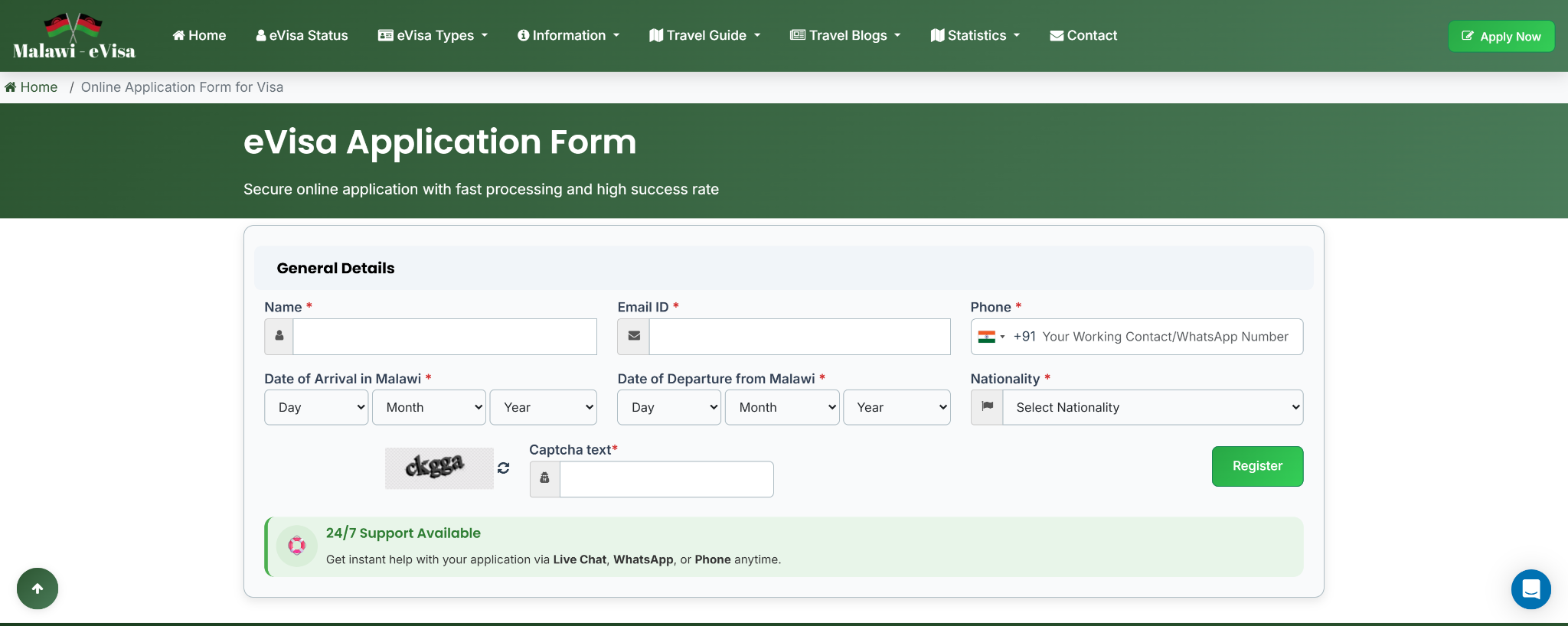This screenshot has width=1568, height=626.
Task: Click the captcha refresh icon
Action: (503, 468)
